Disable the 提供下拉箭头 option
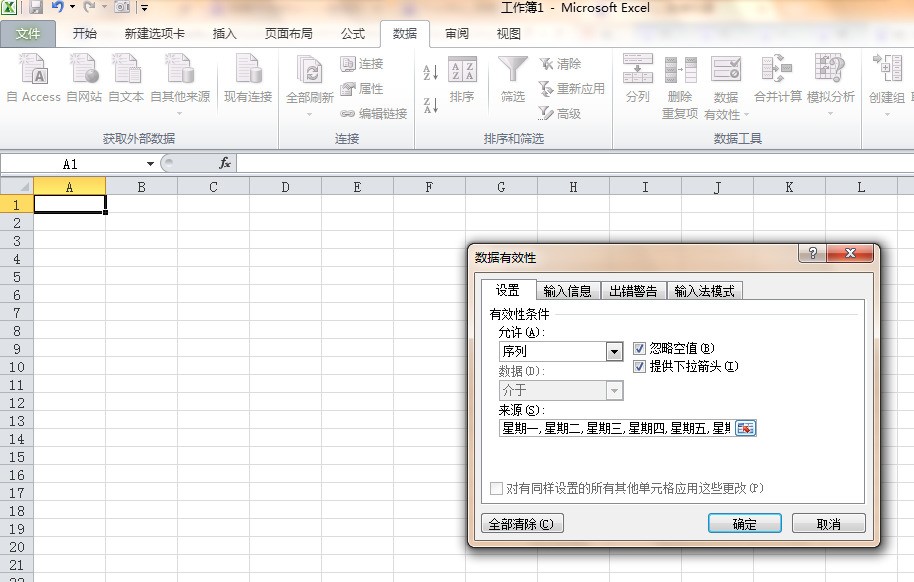914x582 pixels. tap(637, 367)
